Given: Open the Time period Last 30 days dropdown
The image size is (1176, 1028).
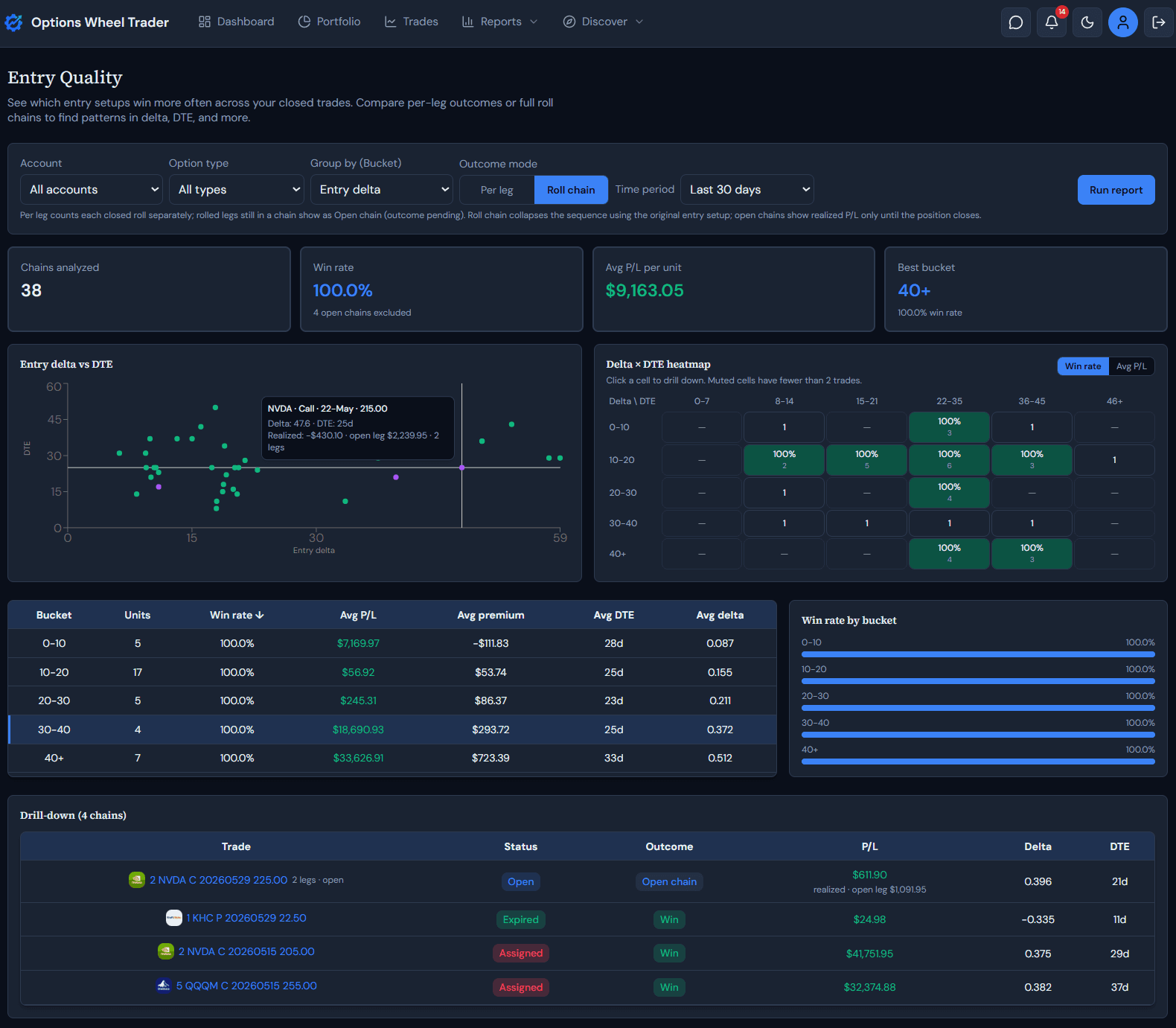Looking at the screenshot, I should [747, 190].
